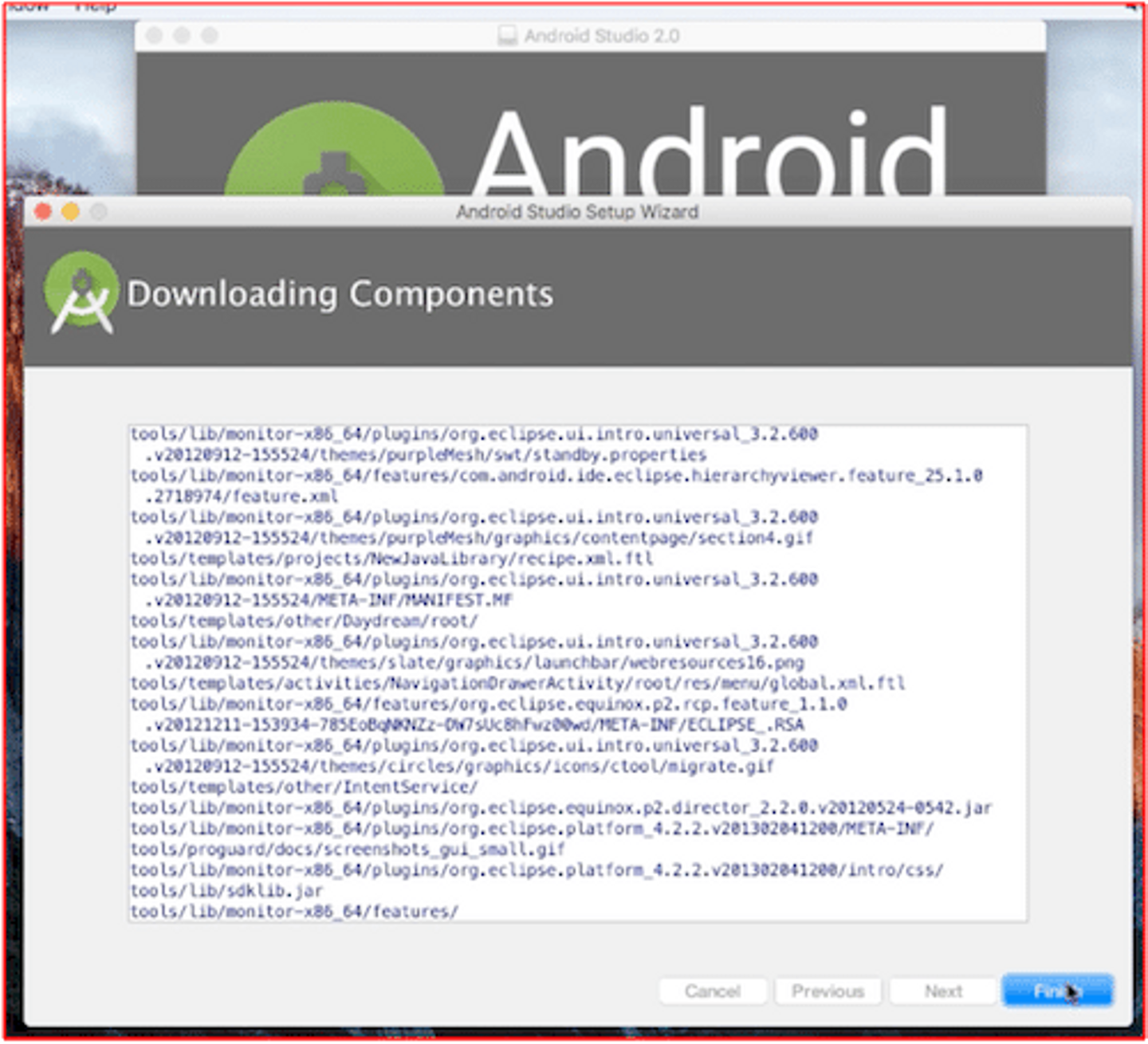
Task: Select the platform_4.2.2 META-INF/ log line
Action: (533, 828)
